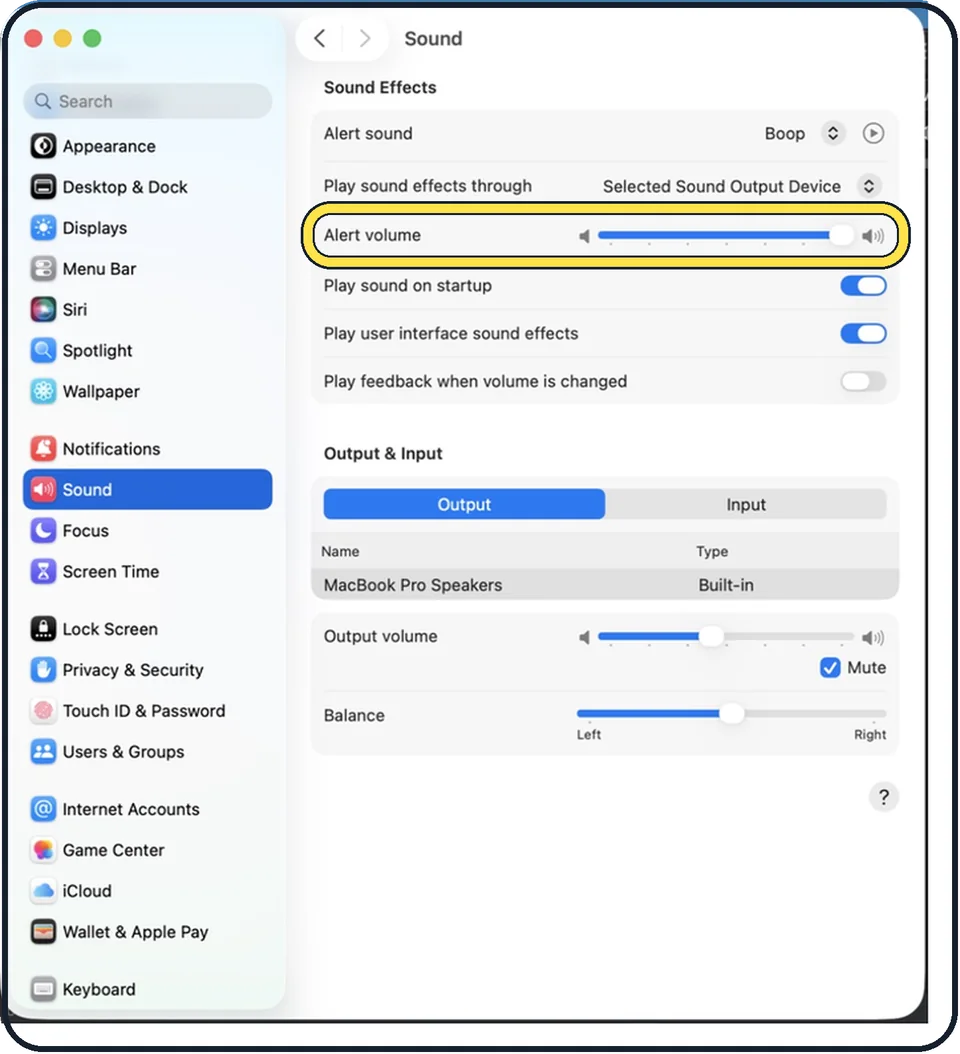Open the Lock Screen icon
The image size is (960, 1054).
(x=43, y=629)
